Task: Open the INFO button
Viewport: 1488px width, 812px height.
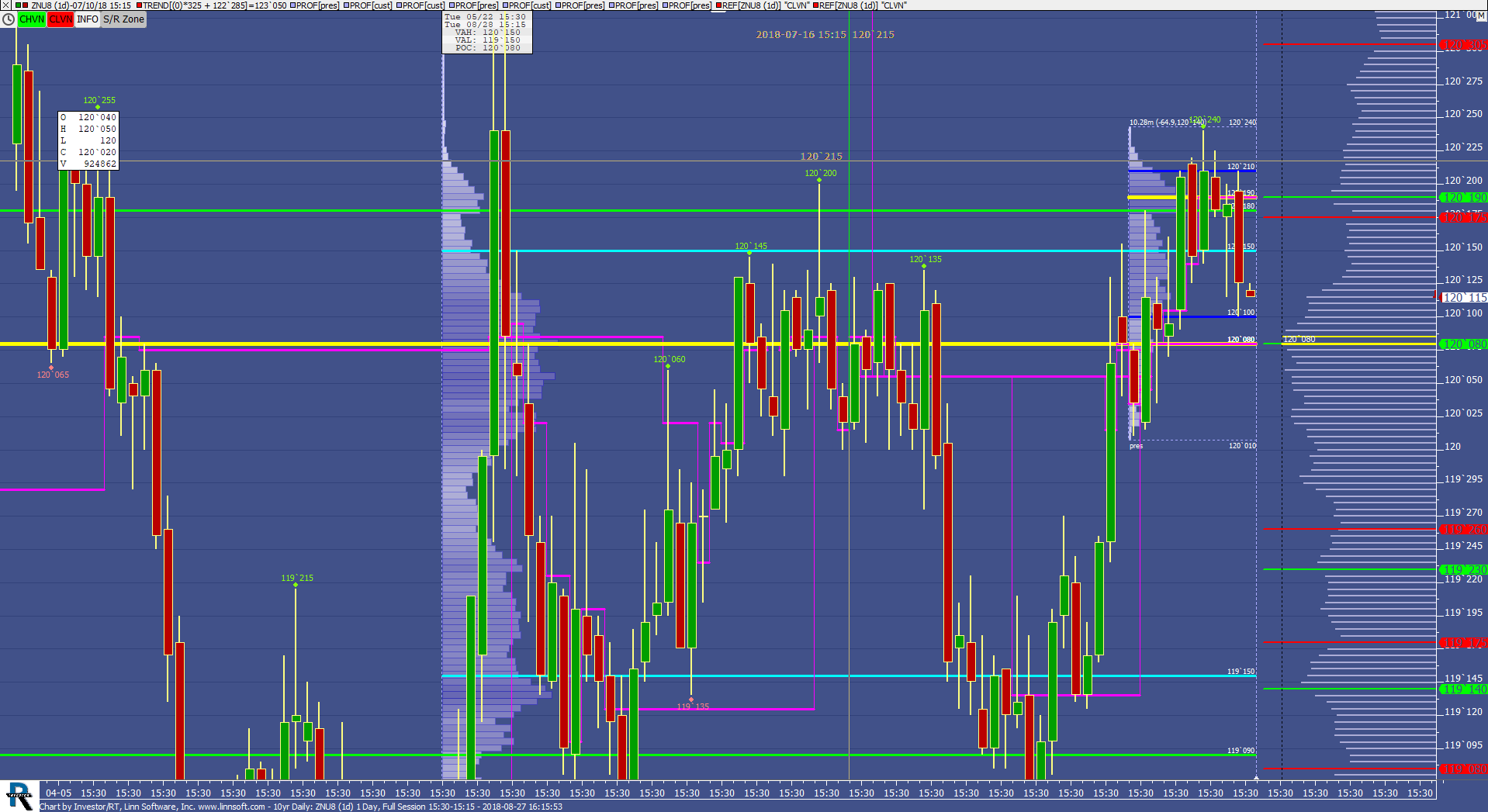Action: pyautogui.click(x=88, y=19)
